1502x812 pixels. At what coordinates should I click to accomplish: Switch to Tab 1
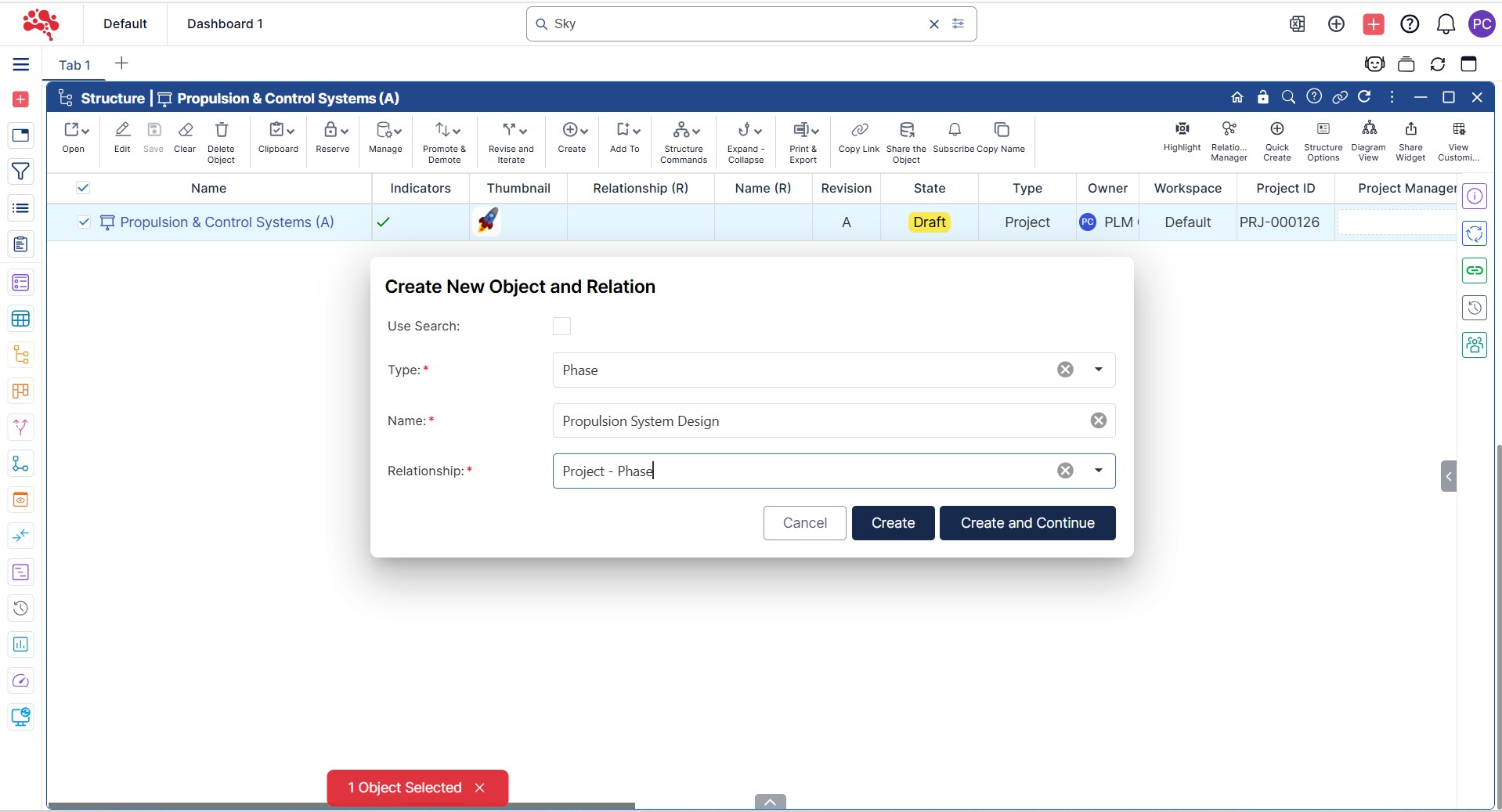pyautogui.click(x=74, y=65)
